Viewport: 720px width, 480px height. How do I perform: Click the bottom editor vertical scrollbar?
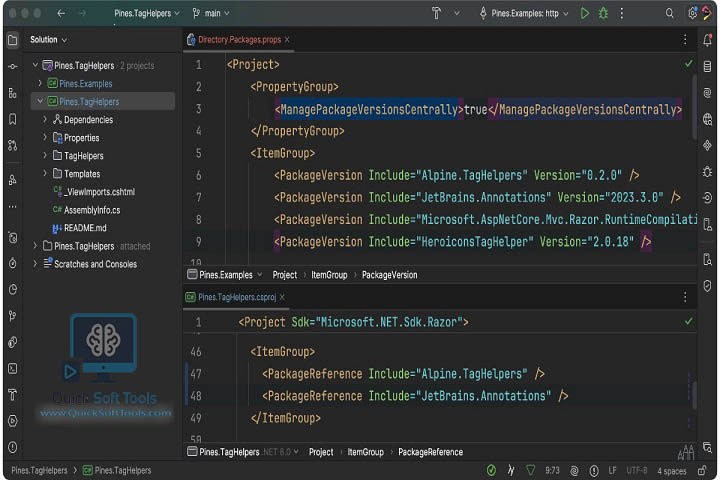click(x=694, y=394)
